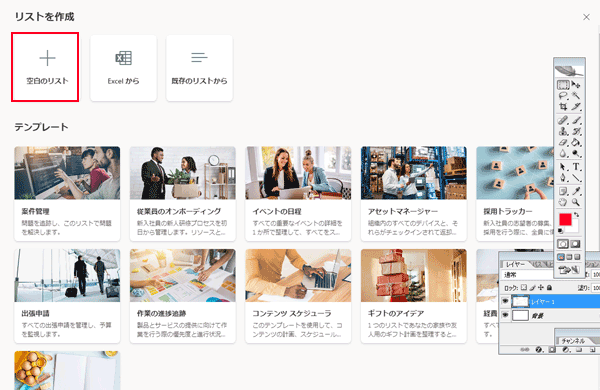The height and width of the screenshot is (390, 600).
Task: Select the Slice tool
Action: coord(576,106)
